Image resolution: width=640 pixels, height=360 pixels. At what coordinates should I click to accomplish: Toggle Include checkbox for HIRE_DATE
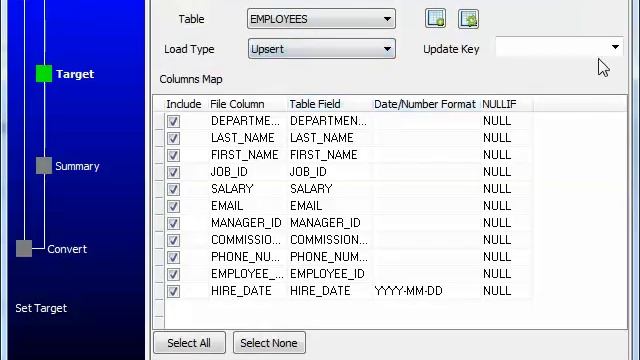click(x=173, y=291)
